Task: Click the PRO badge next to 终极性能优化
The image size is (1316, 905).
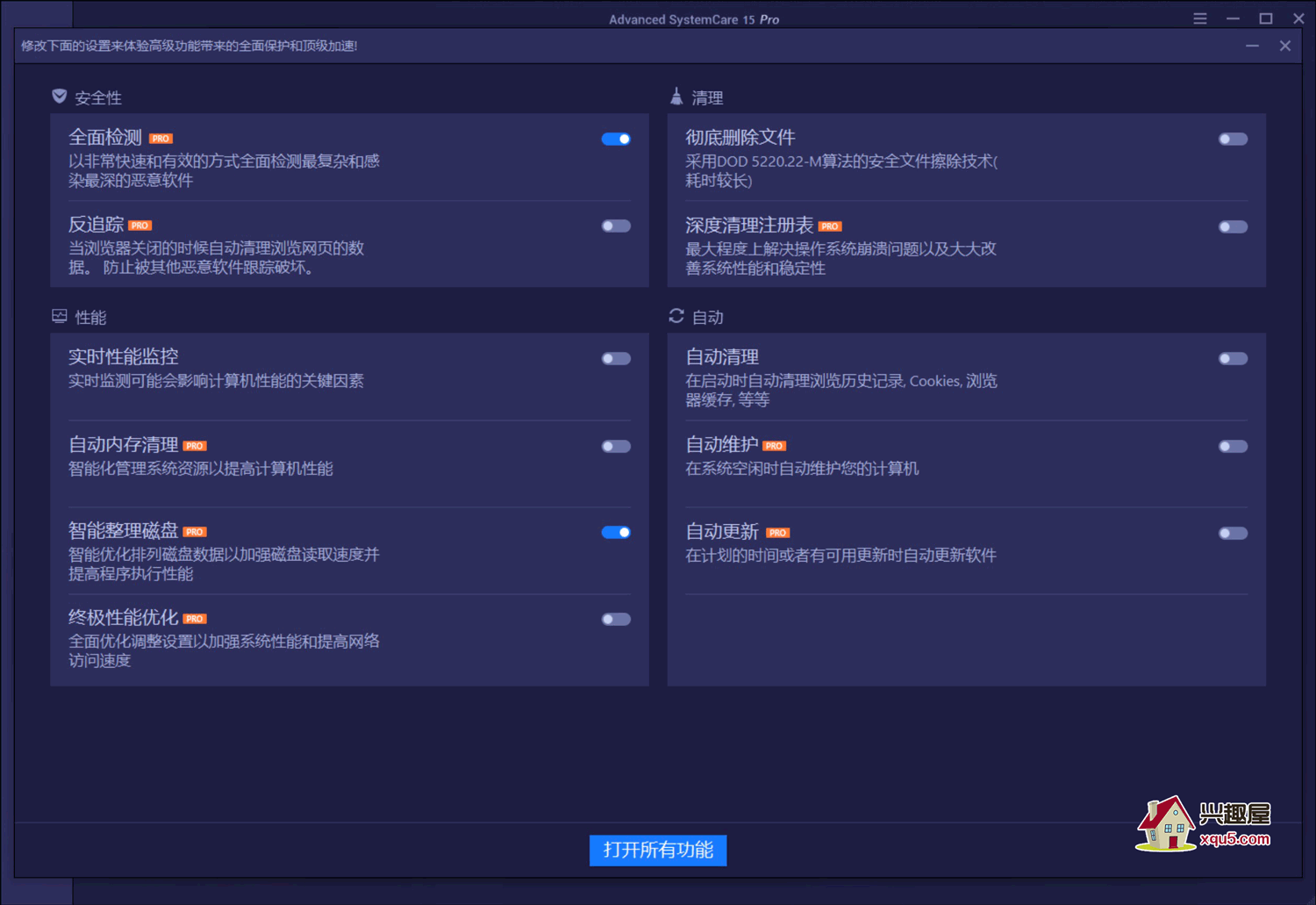Action: click(195, 619)
